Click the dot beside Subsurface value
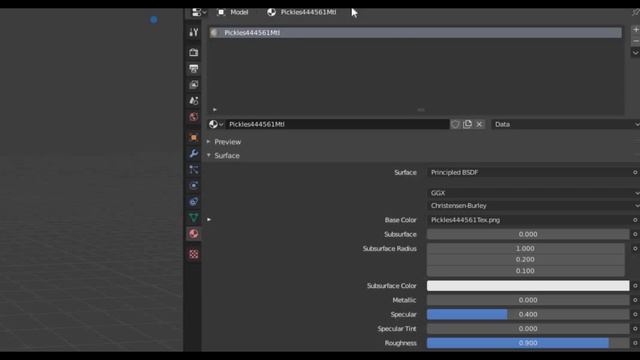This screenshot has width=640, height=360. 635,234
